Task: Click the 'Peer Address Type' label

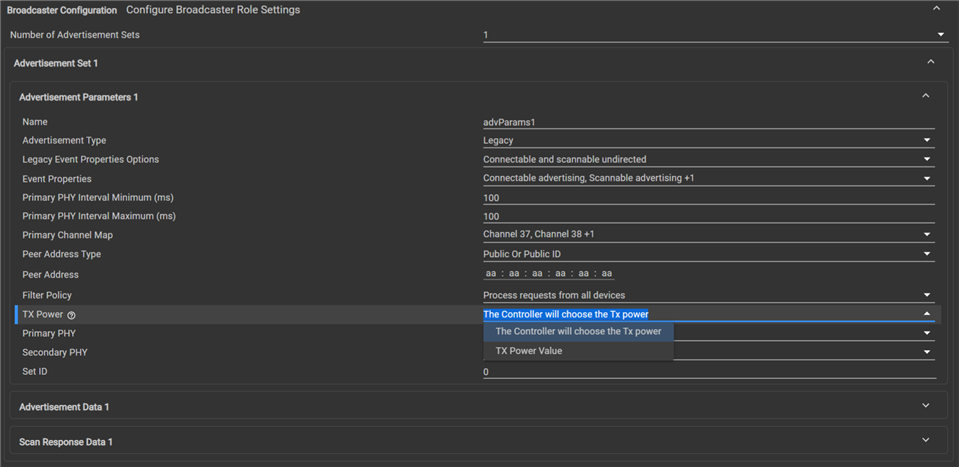Action: [62, 254]
